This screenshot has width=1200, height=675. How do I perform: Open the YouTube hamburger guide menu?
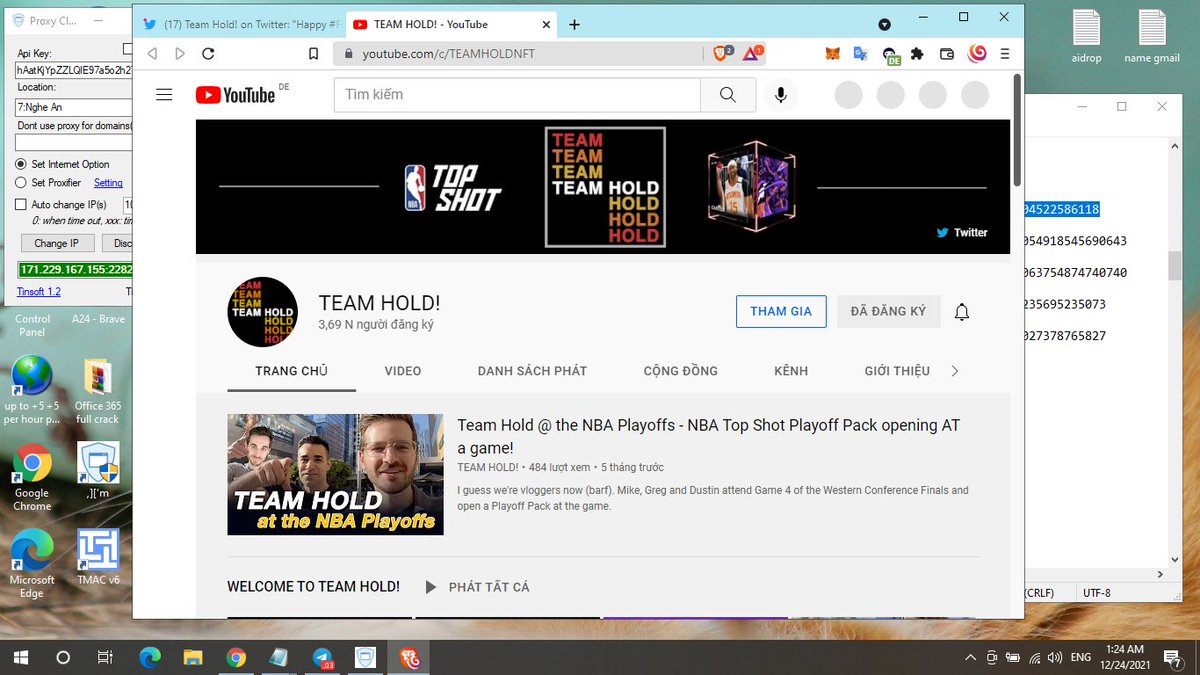point(165,95)
